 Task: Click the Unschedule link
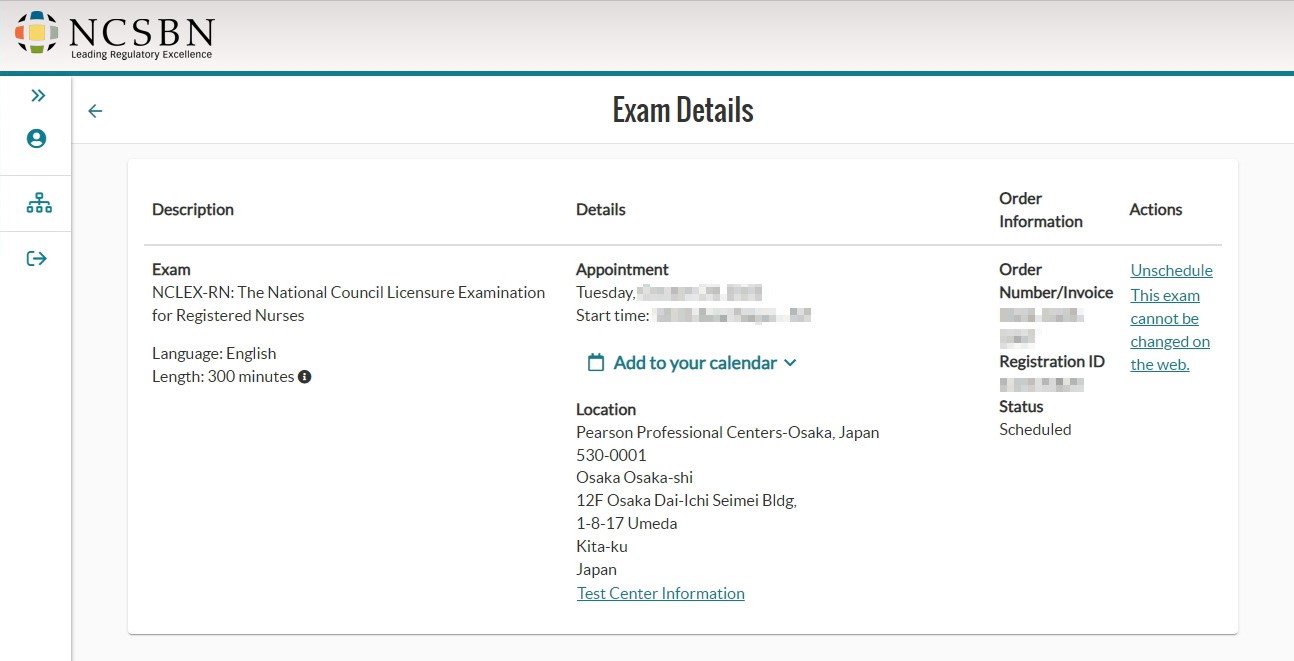tap(1171, 270)
